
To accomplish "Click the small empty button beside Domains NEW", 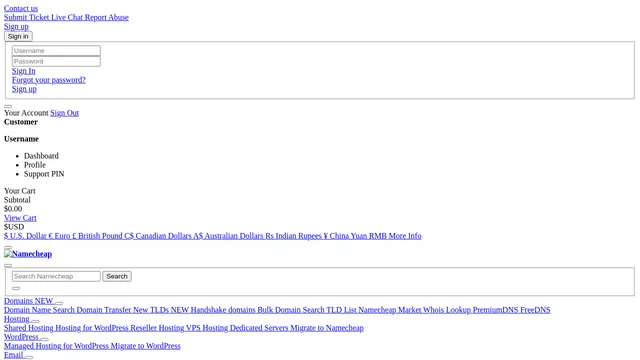I will click(x=59, y=303).
